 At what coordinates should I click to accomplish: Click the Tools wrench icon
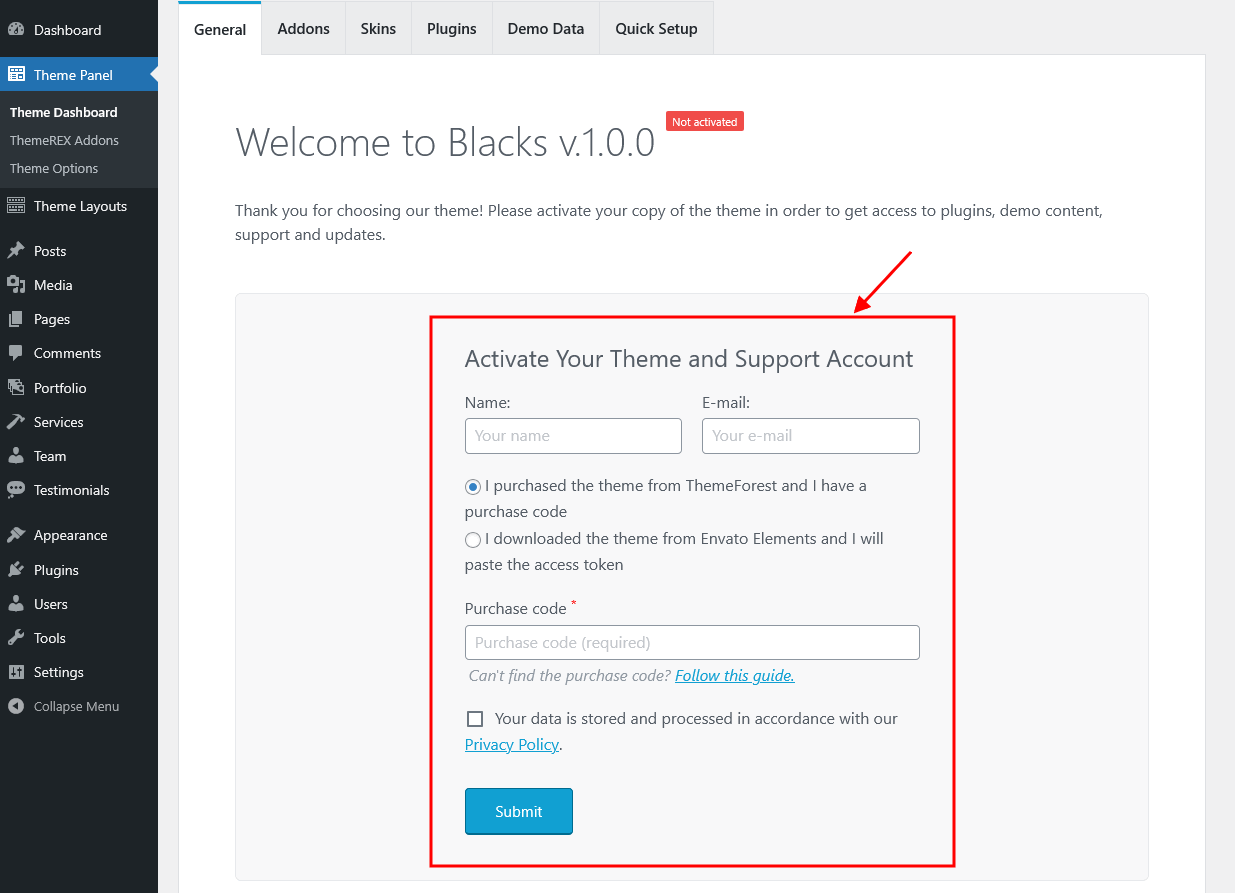point(16,638)
